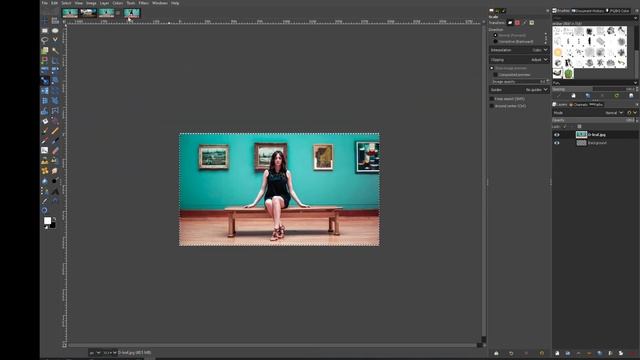
Task: Click restore tool preset icon
Action: point(511,353)
